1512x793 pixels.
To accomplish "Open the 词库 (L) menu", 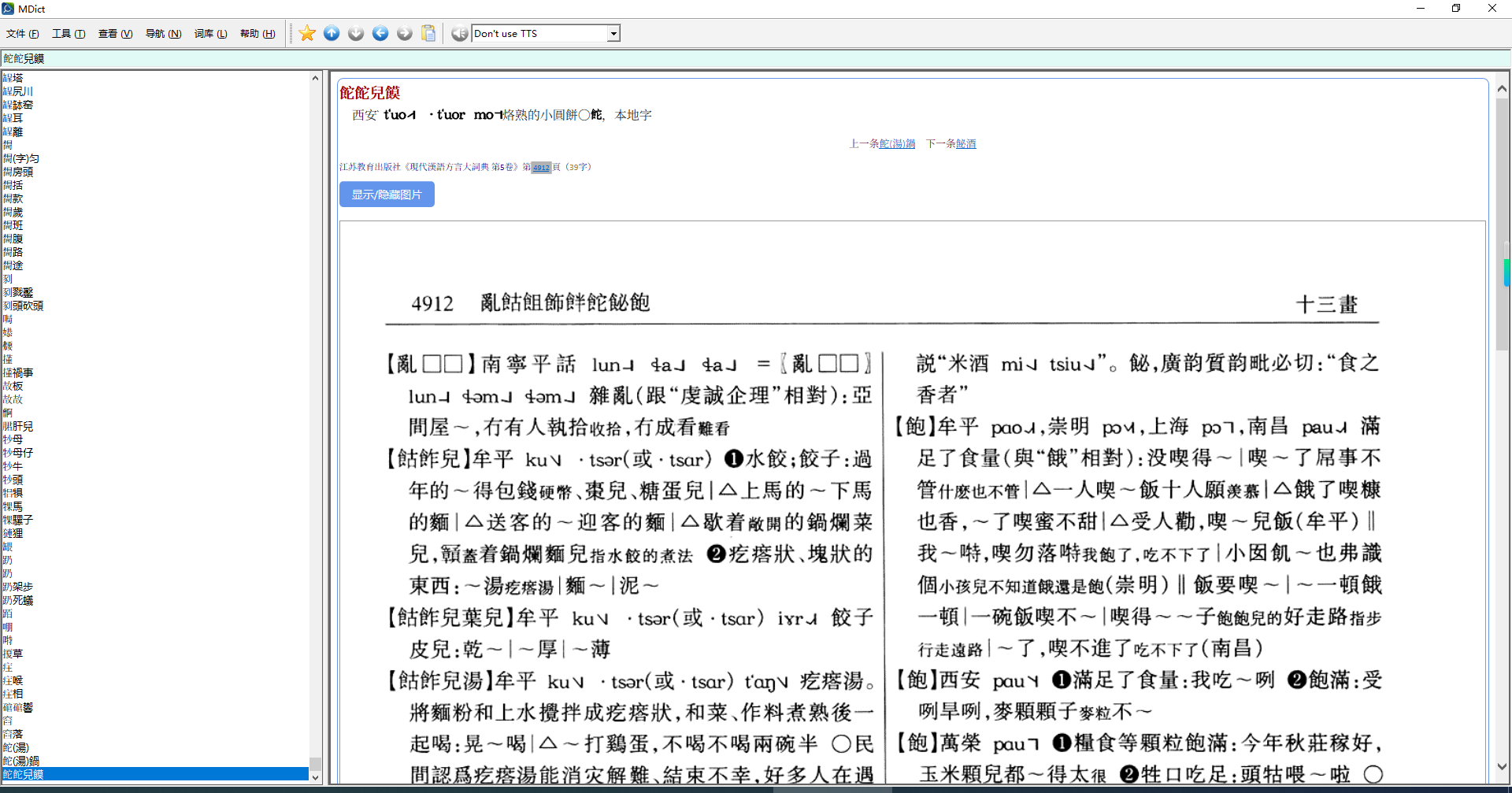I will pyautogui.click(x=210, y=34).
